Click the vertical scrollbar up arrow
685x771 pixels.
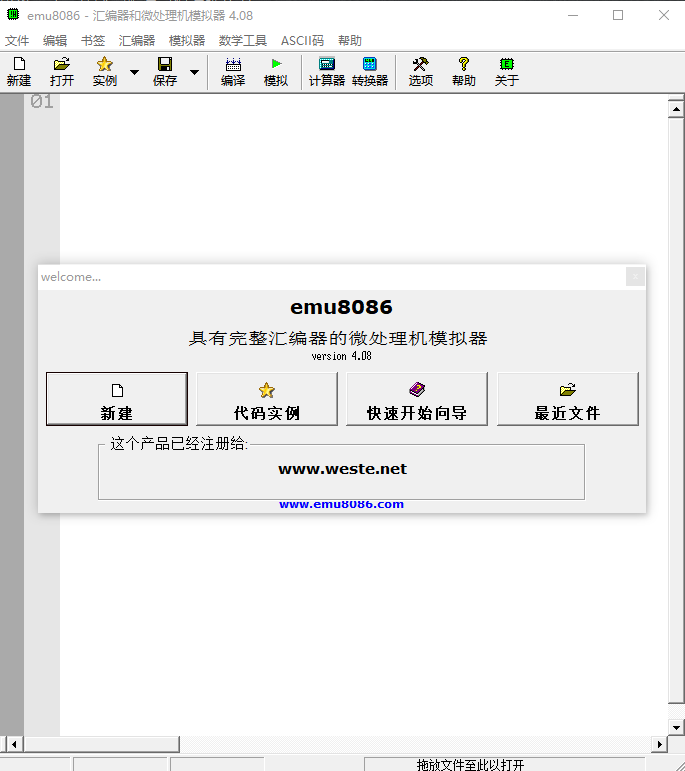pos(677,109)
